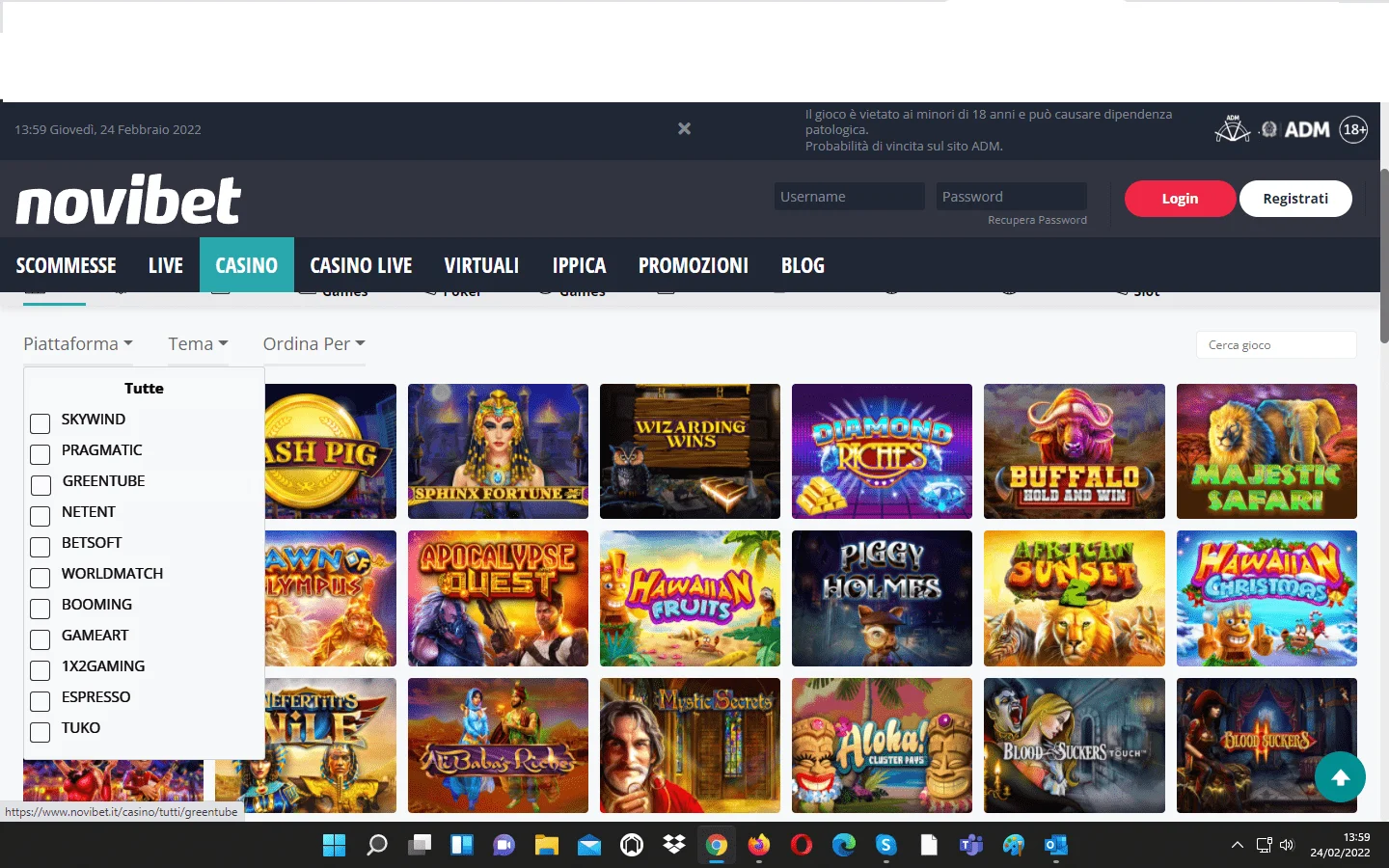The image size is (1389, 868).
Task: Open File Explorer from taskbar
Action: (x=547, y=846)
